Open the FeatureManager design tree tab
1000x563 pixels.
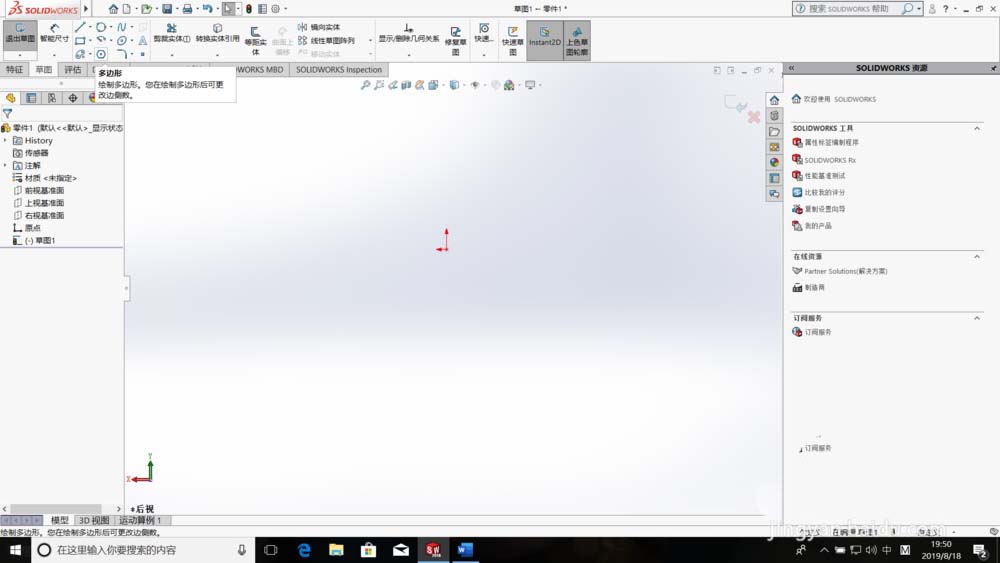(10, 98)
